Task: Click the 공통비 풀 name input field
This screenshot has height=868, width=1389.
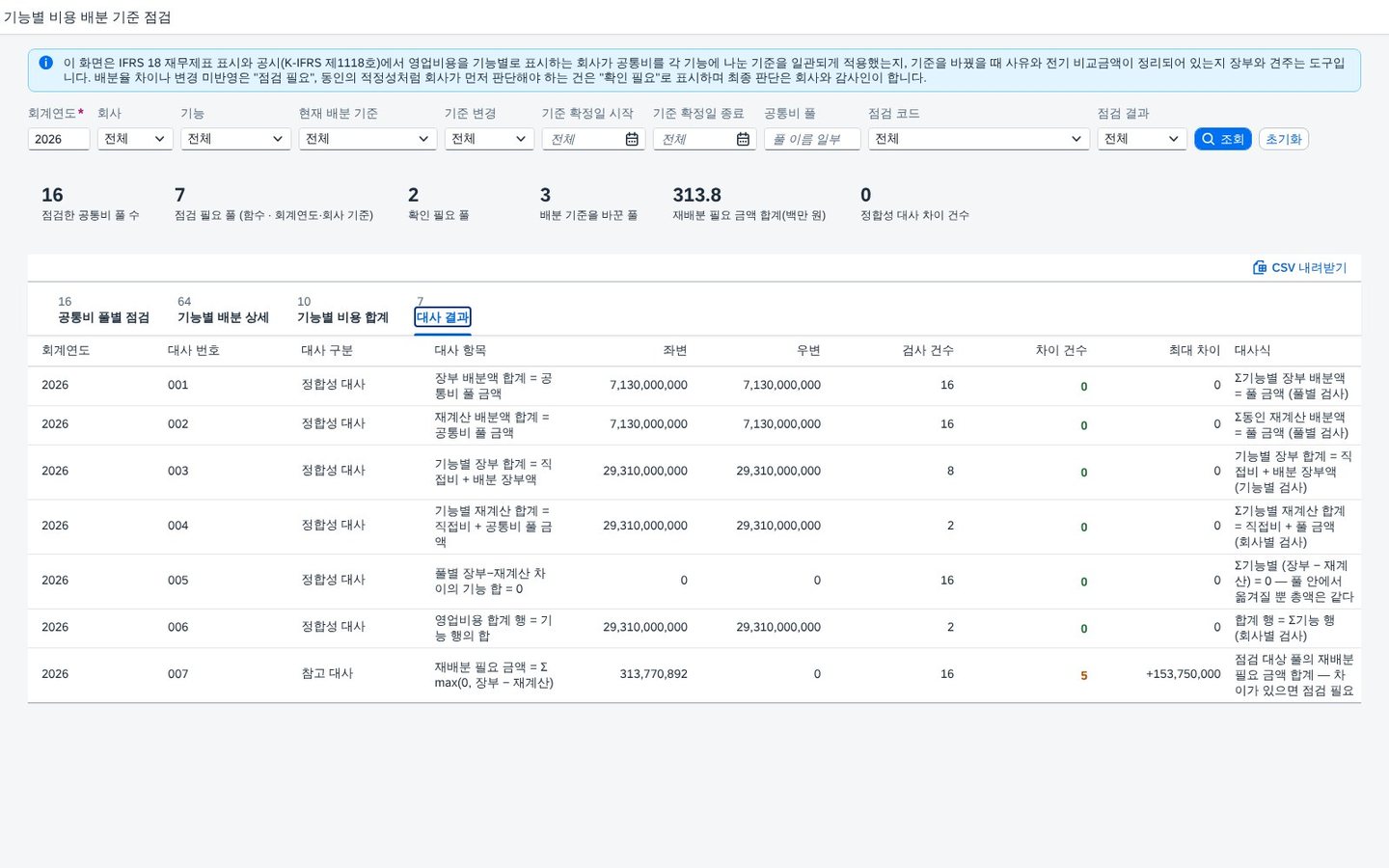Action: (812, 139)
